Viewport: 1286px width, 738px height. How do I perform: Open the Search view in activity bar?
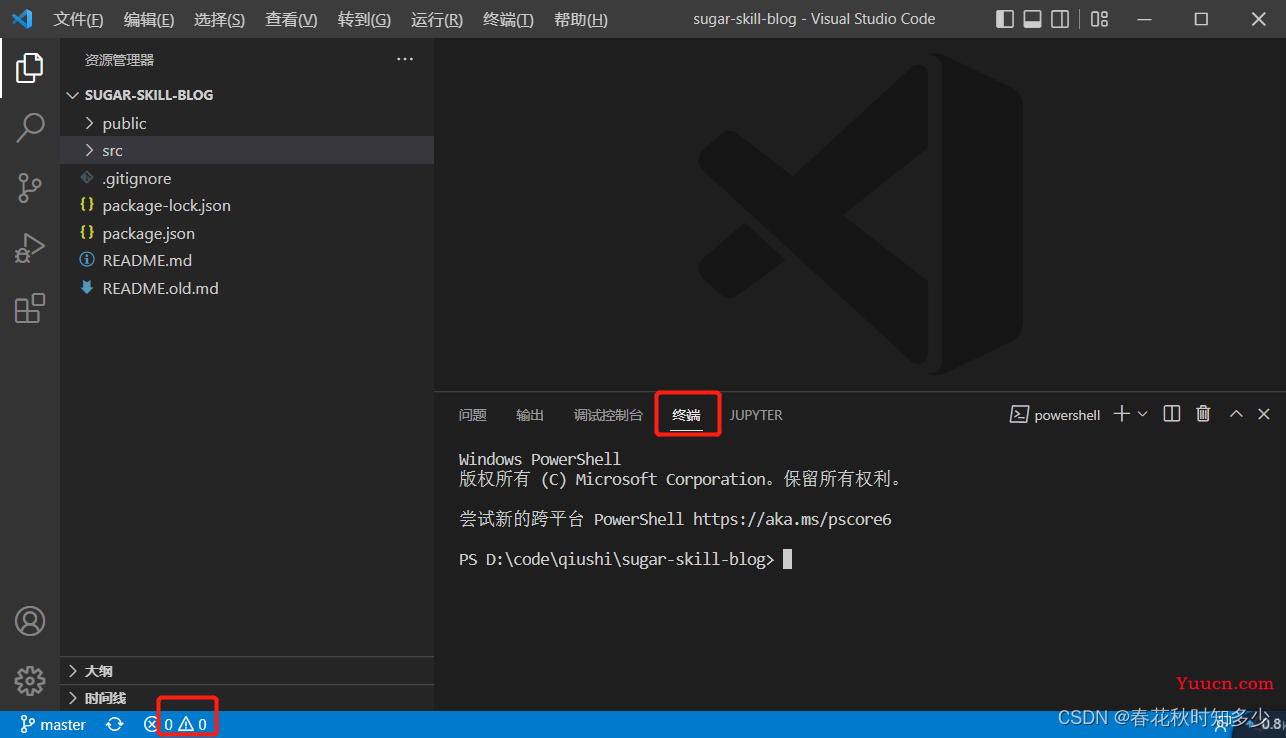click(x=30, y=127)
